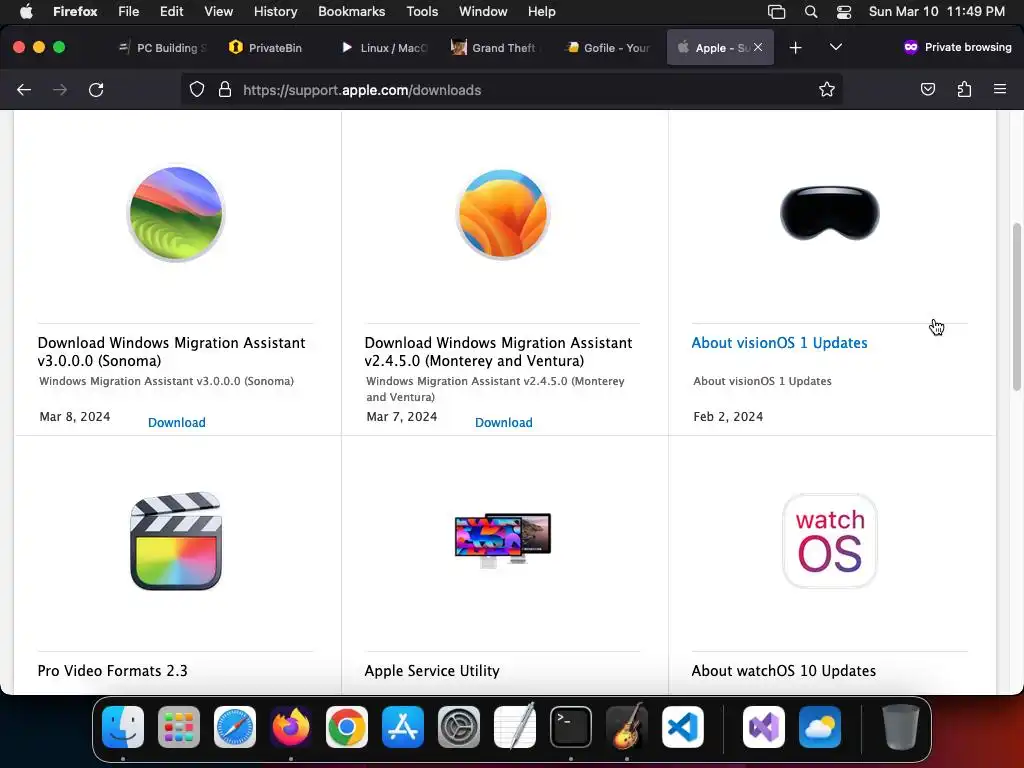
Task: Click the address bar URL field
Action: tap(513, 89)
